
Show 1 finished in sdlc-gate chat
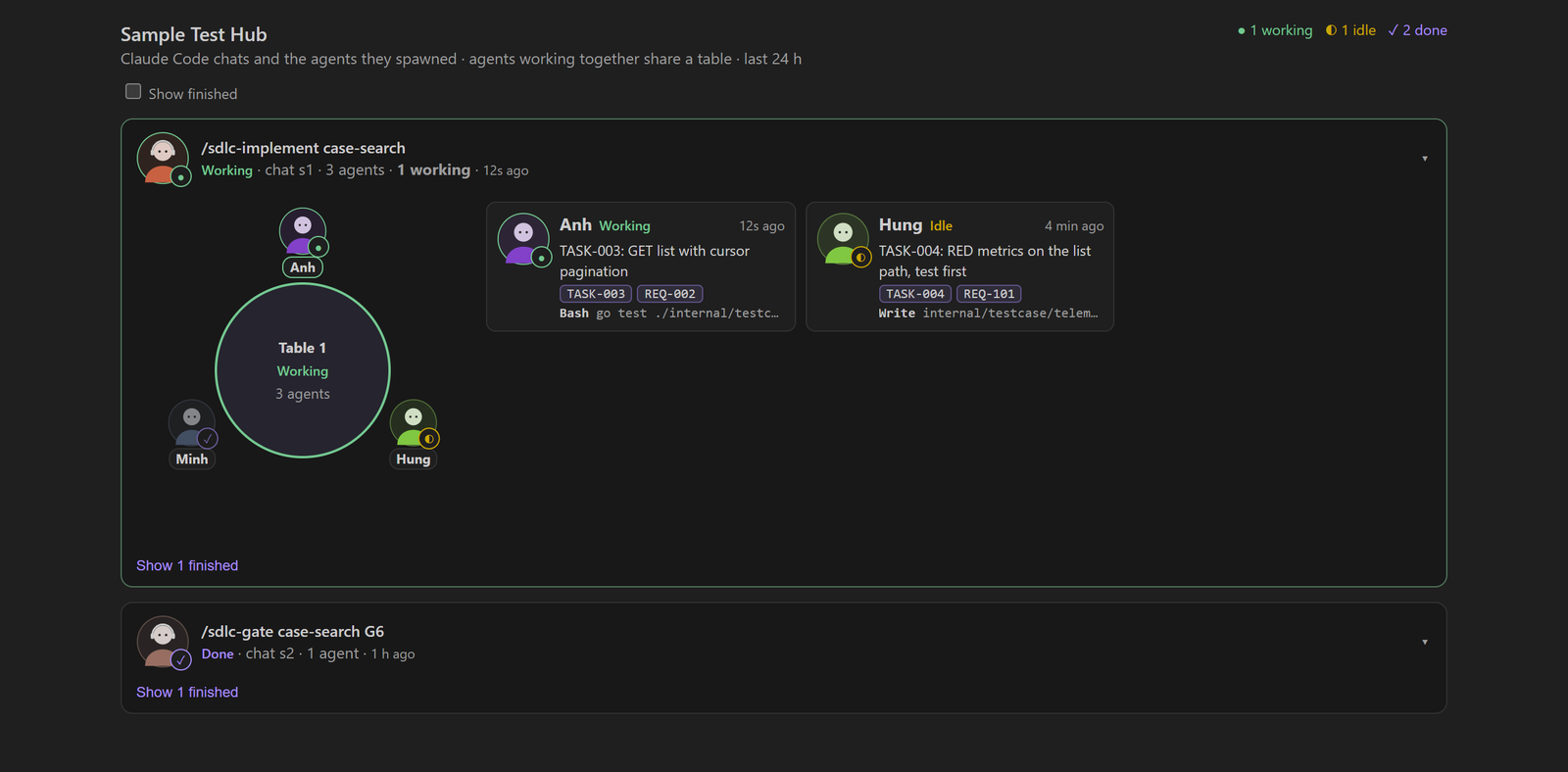coord(187,692)
